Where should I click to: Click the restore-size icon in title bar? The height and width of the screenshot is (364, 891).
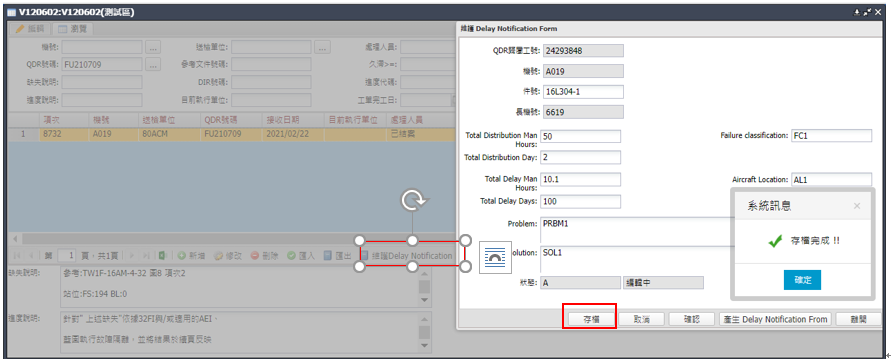pyautogui.click(x=867, y=12)
